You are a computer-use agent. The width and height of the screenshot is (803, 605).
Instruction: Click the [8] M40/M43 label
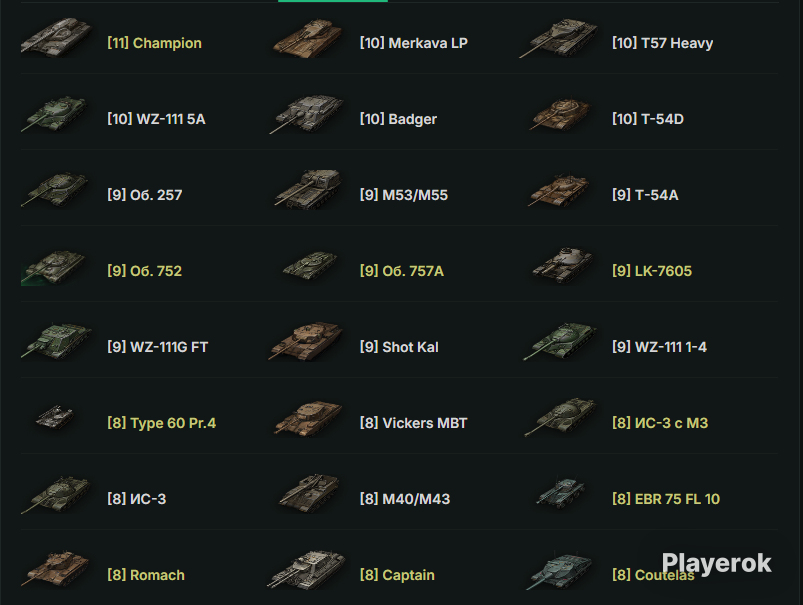tap(405, 498)
